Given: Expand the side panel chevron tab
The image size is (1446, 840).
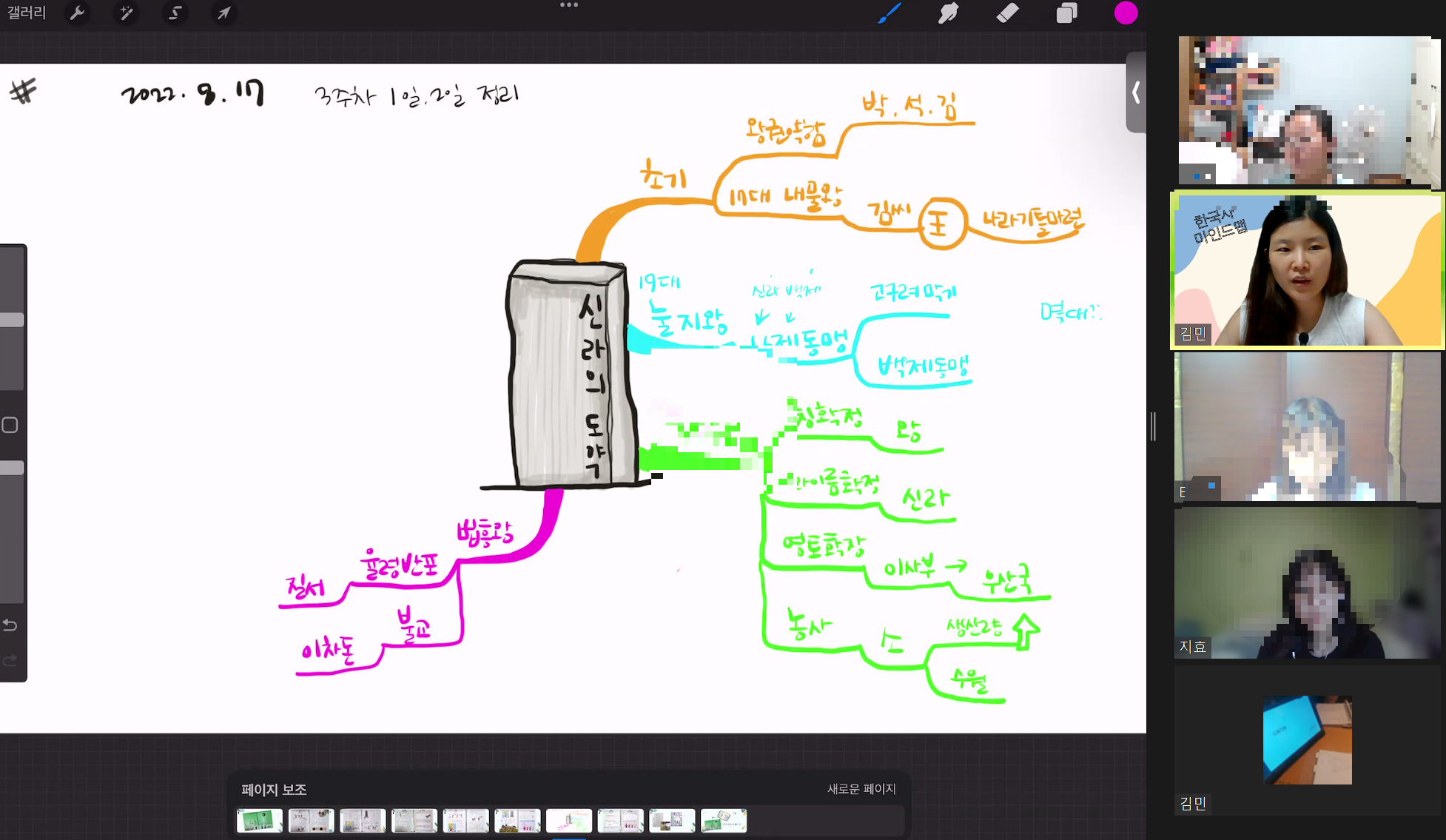Looking at the screenshot, I should point(1136,93).
